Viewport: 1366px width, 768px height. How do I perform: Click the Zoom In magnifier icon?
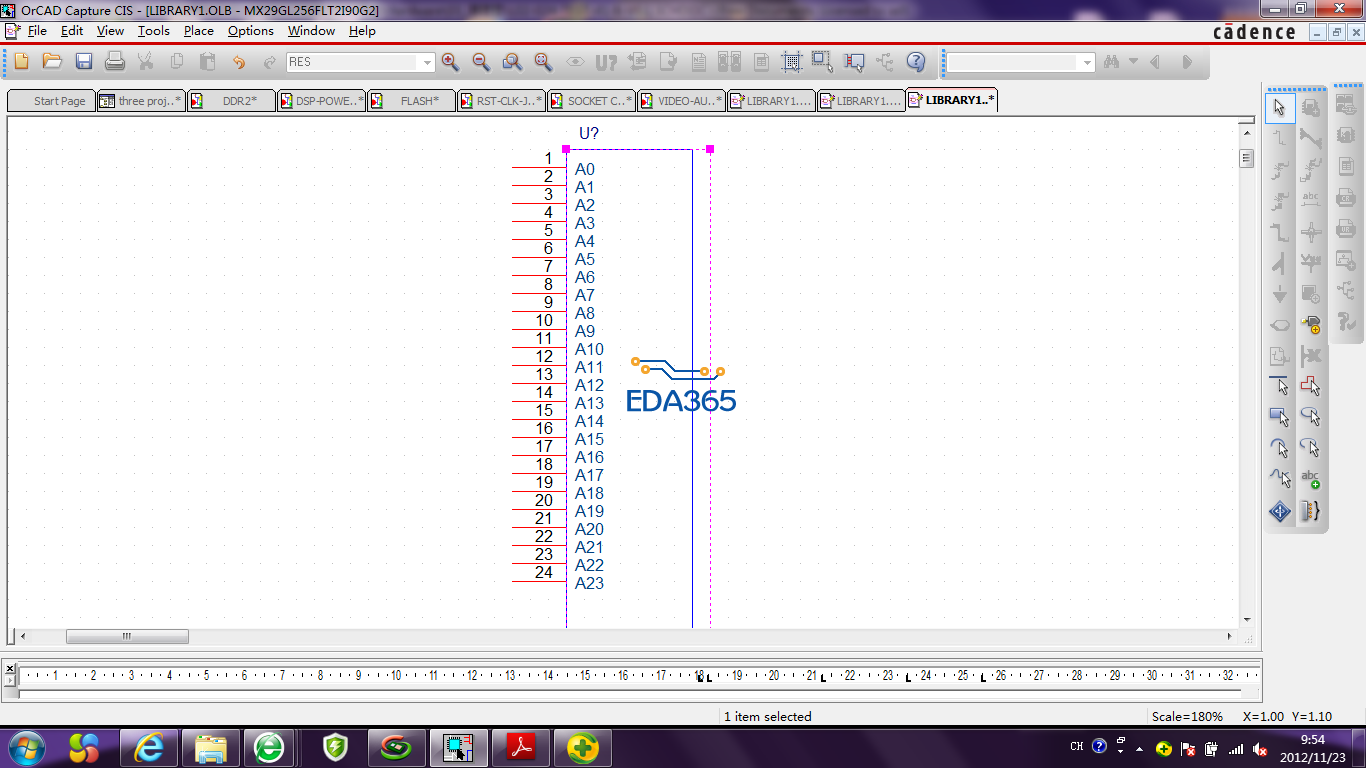[x=450, y=62]
